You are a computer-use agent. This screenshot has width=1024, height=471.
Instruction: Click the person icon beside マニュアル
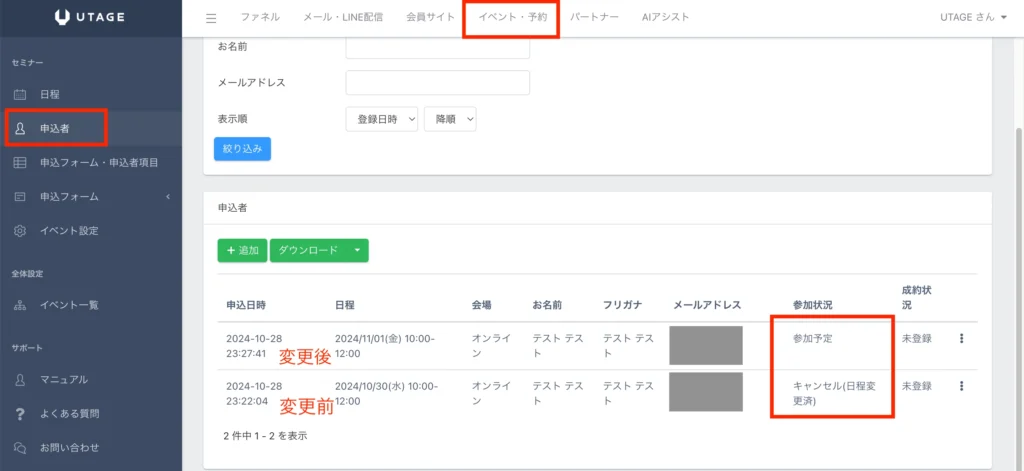point(20,380)
